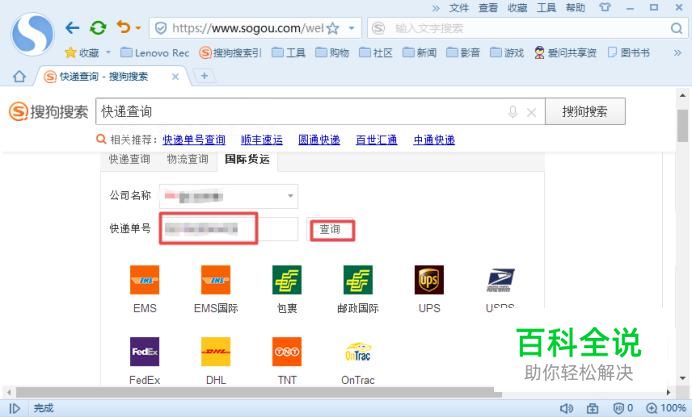
Task: Open the 游戏 bookmark folder
Action: [507, 53]
